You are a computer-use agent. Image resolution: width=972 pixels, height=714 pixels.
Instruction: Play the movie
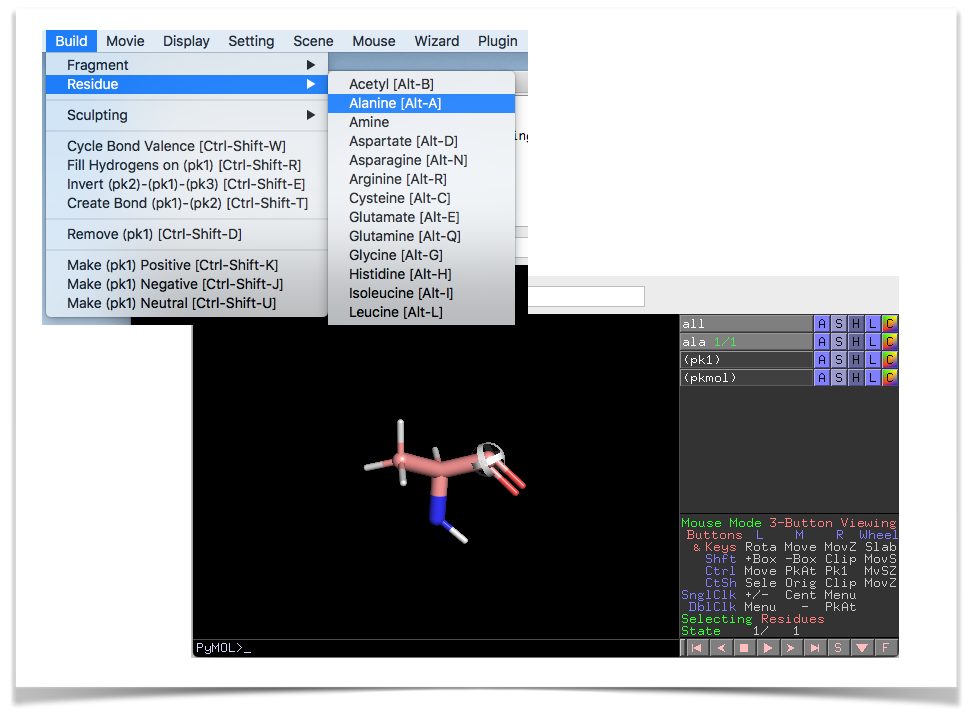767,648
